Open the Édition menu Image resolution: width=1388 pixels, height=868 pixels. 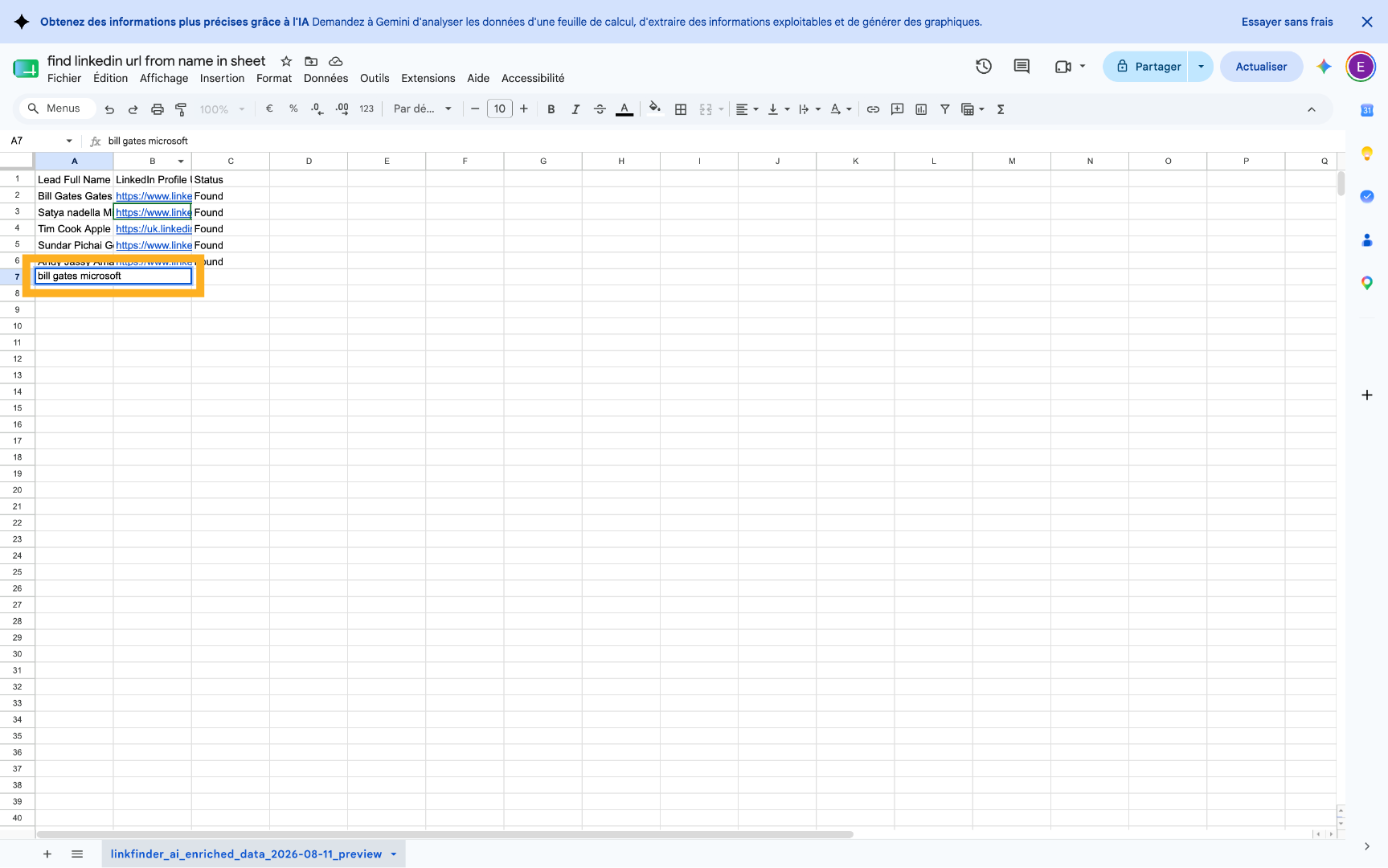(110, 78)
